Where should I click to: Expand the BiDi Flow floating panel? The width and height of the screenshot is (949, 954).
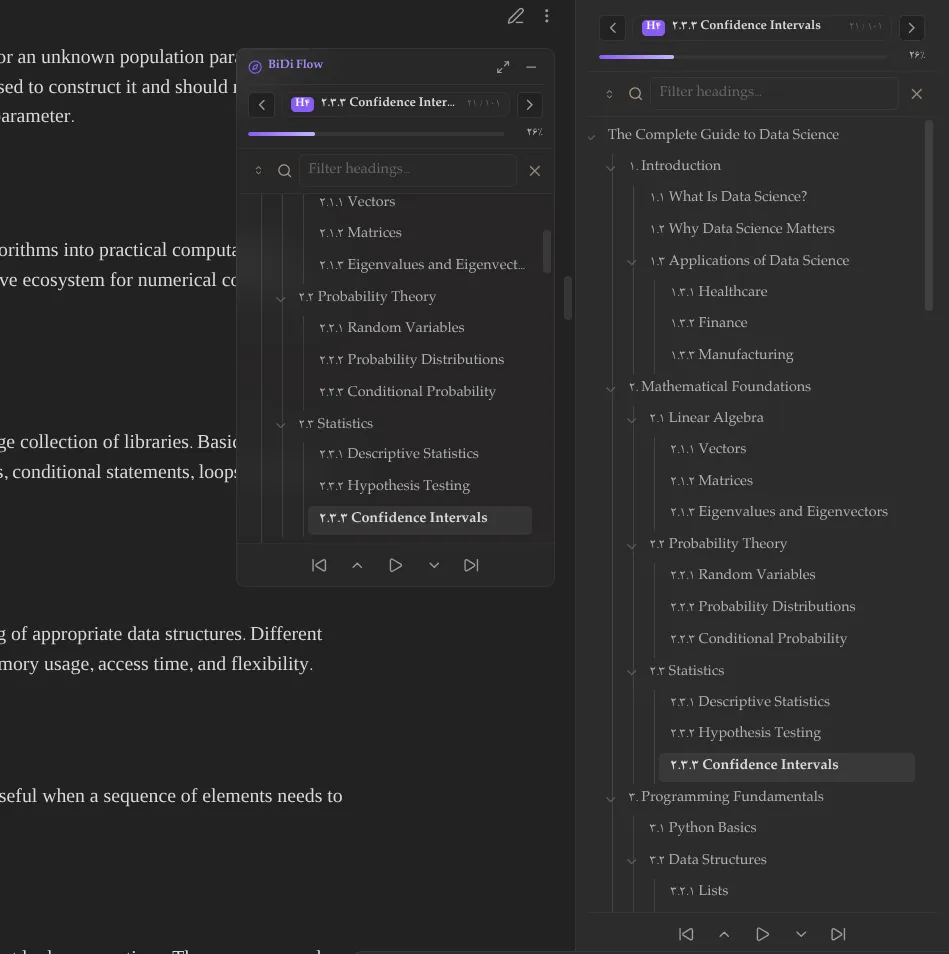pos(502,67)
